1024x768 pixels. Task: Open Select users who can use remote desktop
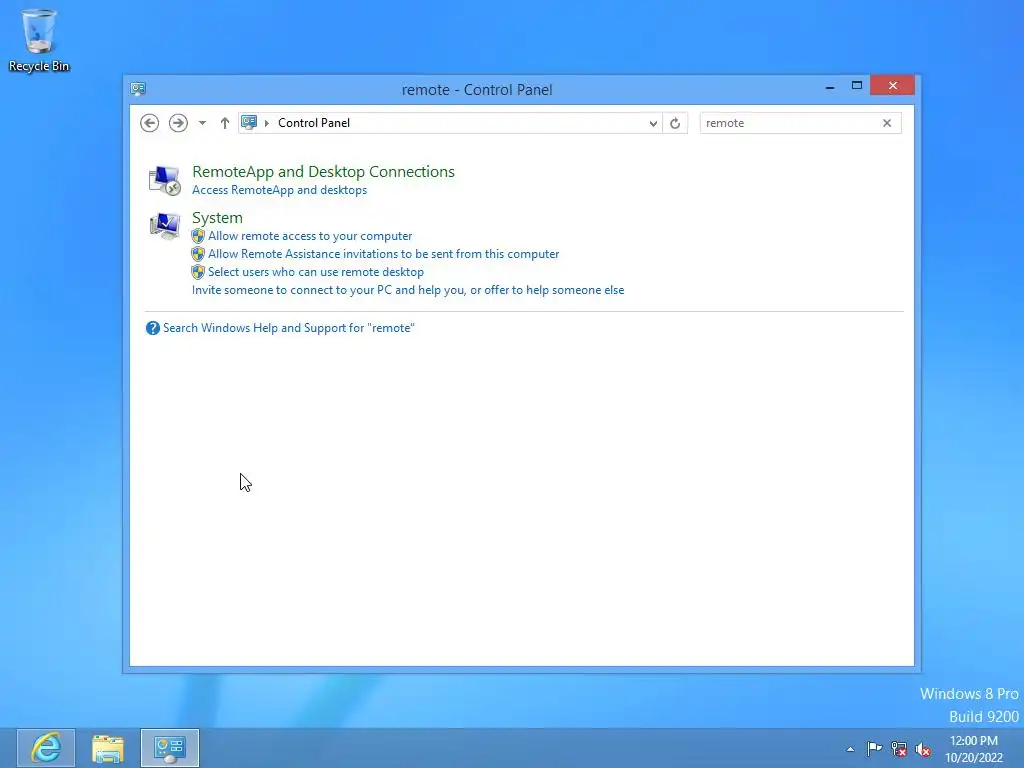pos(315,272)
